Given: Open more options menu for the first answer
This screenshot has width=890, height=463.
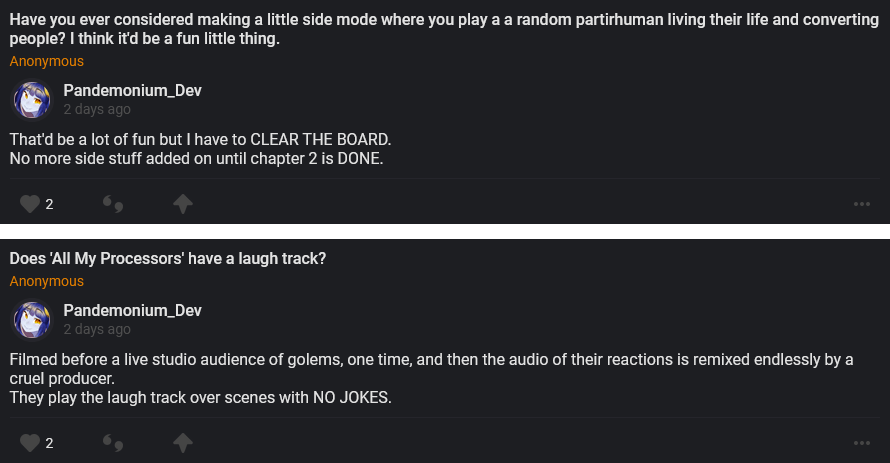Looking at the screenshot, I should 862,204.
